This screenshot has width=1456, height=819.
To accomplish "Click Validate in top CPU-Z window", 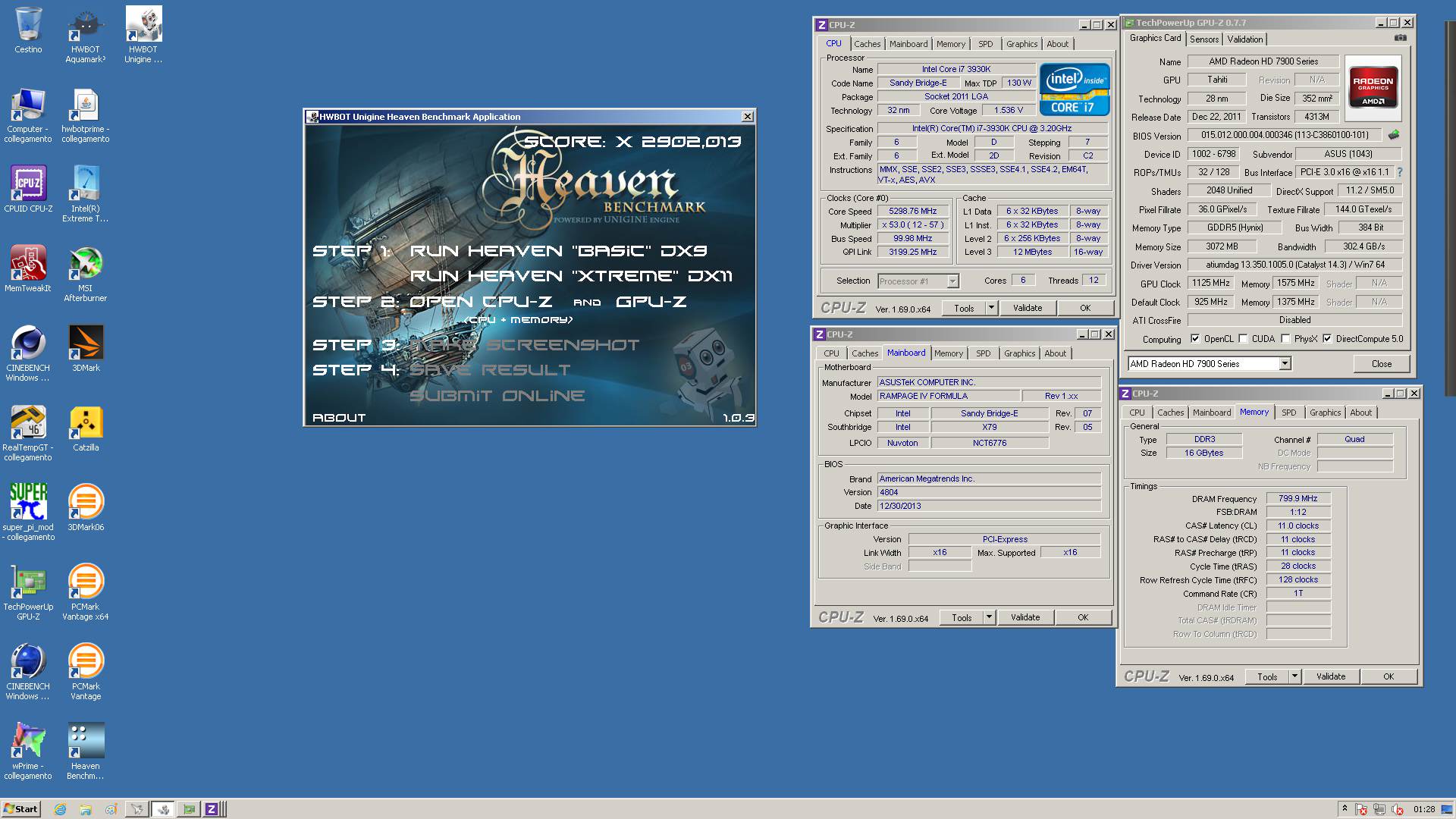I will pyautogui.click(x=1028, y=308).
